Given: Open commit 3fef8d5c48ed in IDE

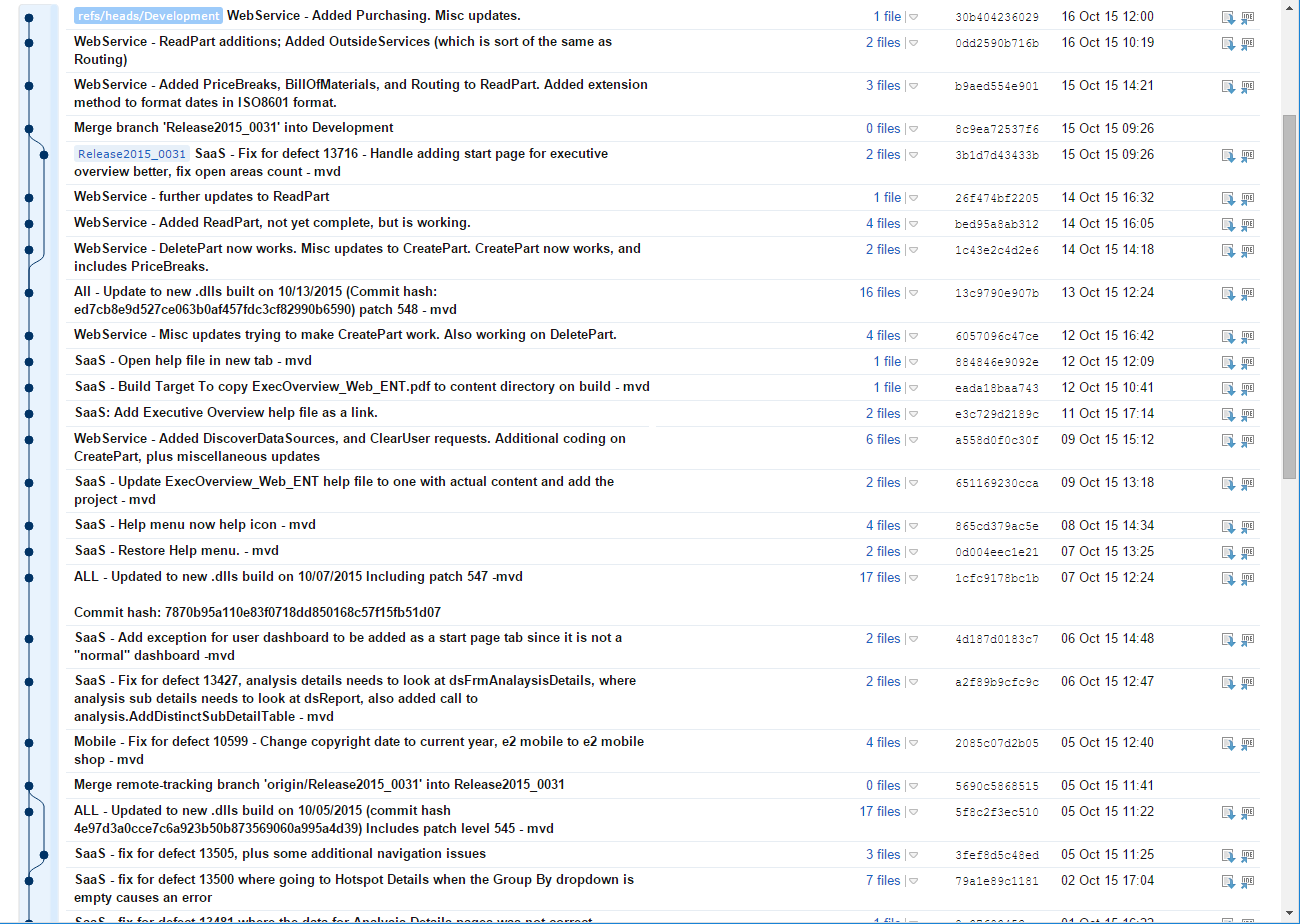Looking at the screenshot, I should (1247, 856).
